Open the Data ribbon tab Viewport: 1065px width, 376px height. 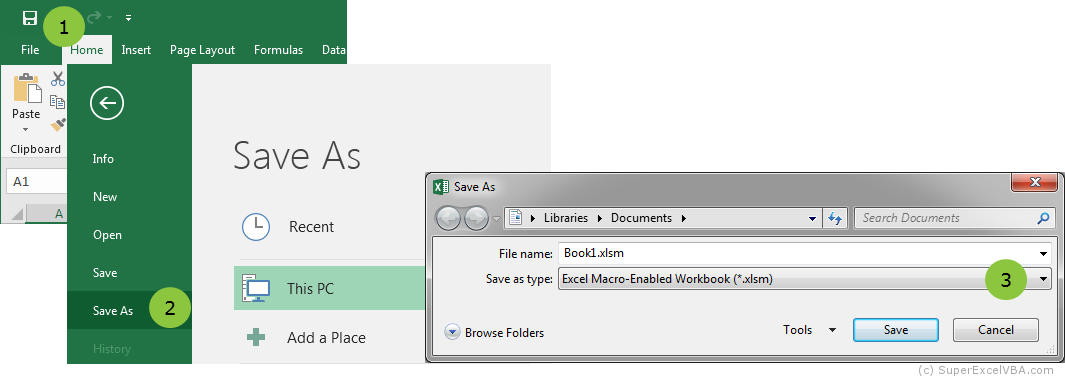click(333, 50)
